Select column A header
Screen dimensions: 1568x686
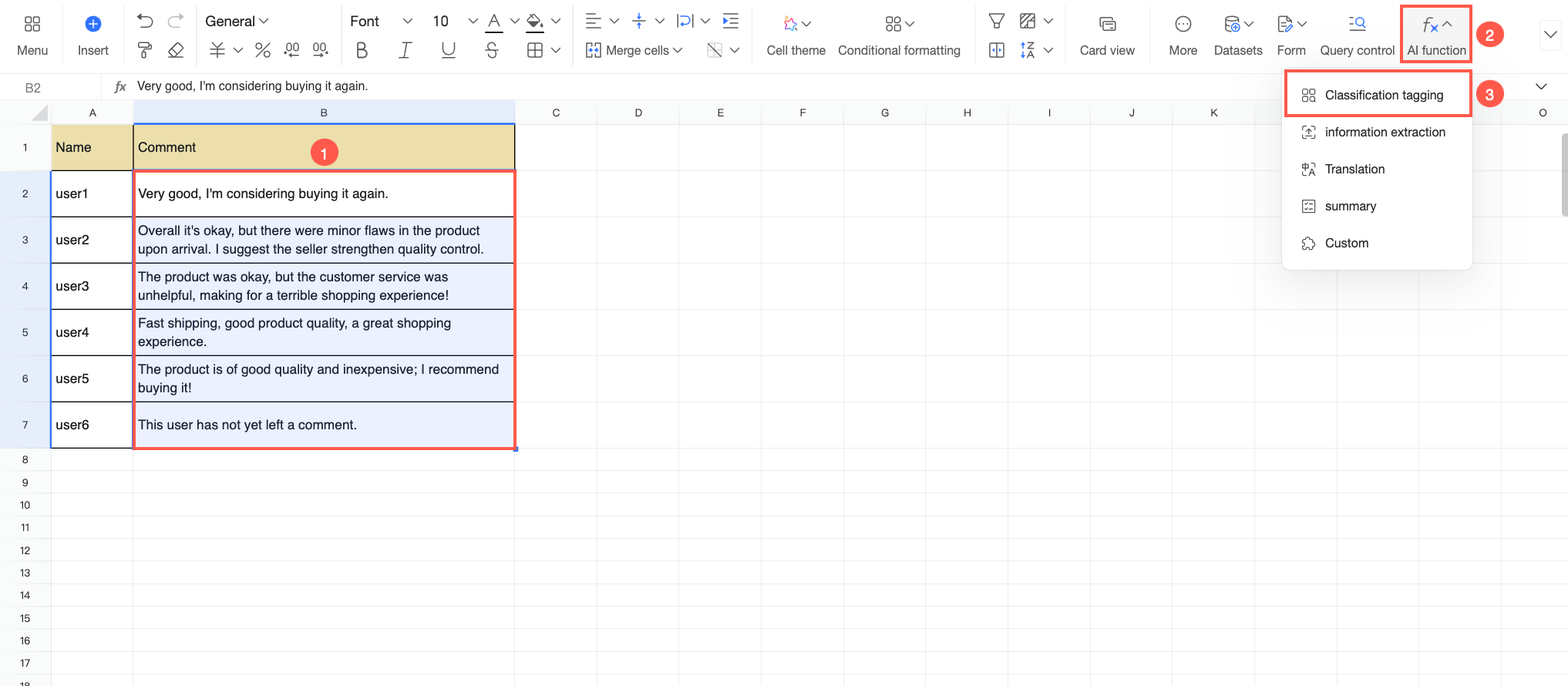coord(93,113)
